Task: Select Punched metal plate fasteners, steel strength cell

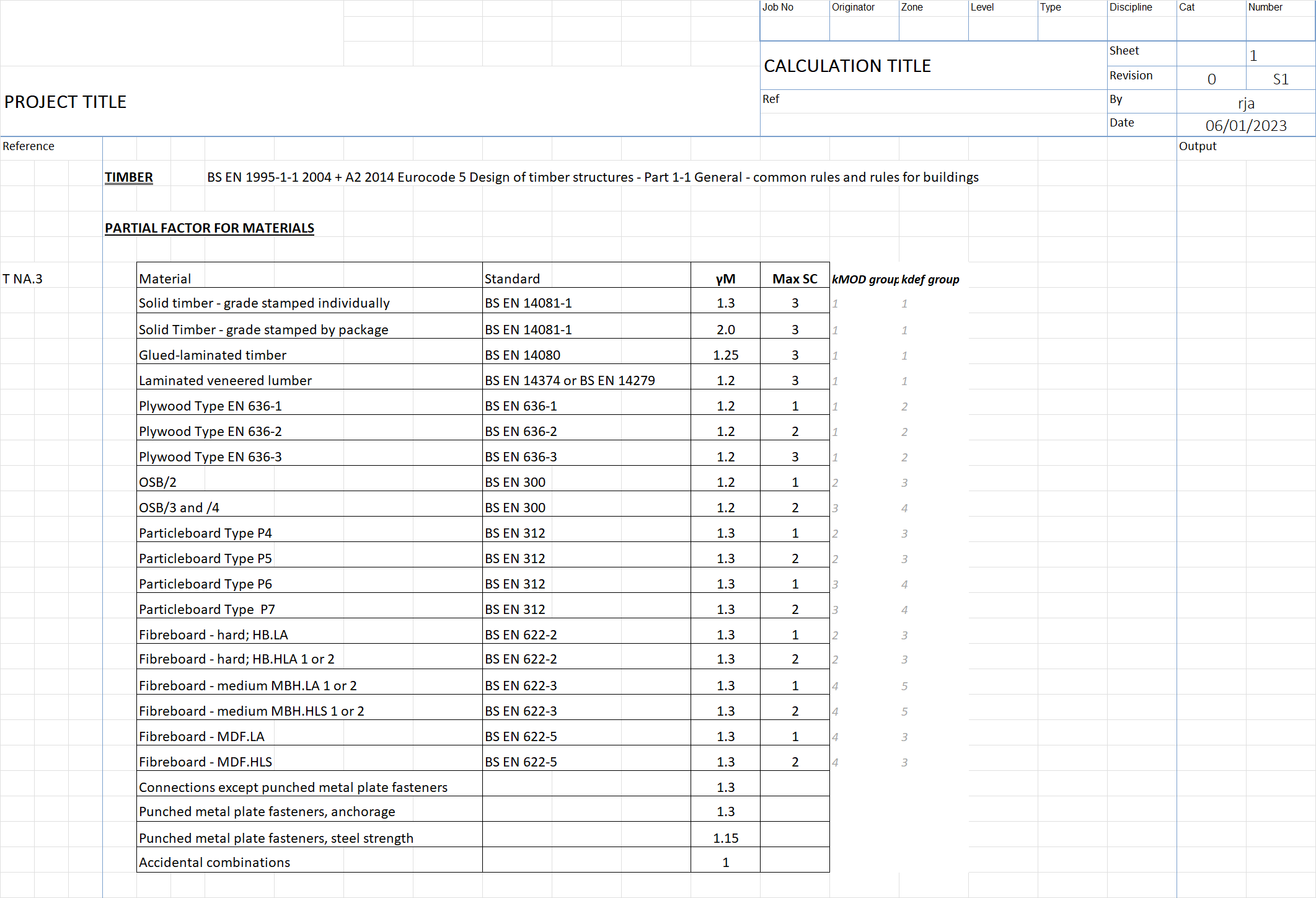Action: (309, 835)
